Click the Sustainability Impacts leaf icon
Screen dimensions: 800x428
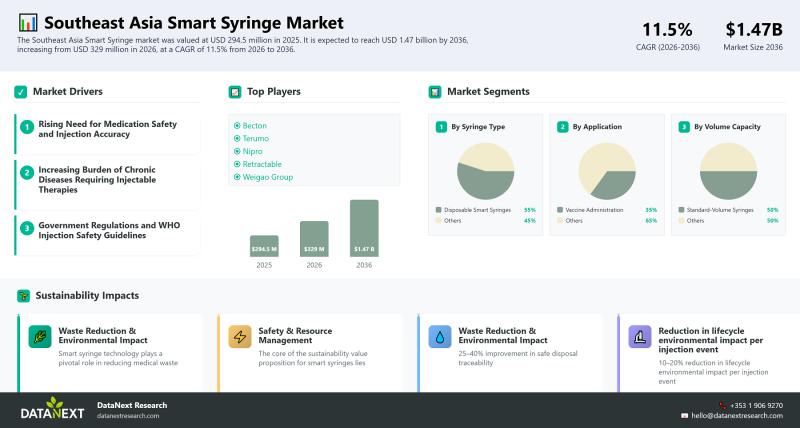(x=22, y=296)
